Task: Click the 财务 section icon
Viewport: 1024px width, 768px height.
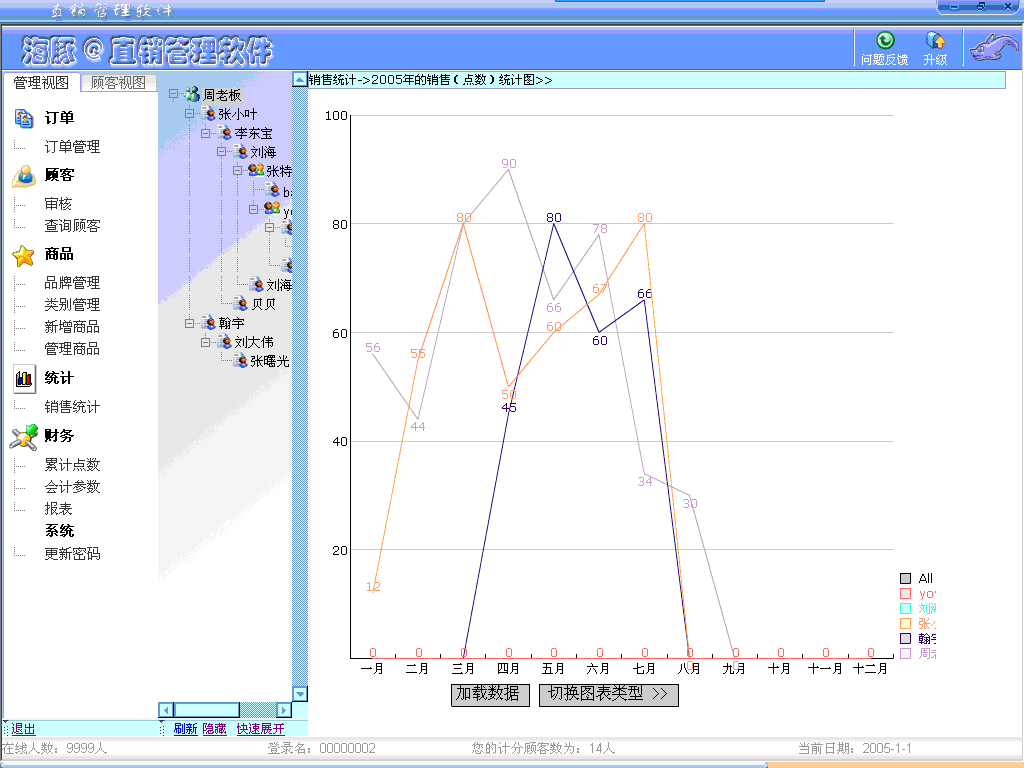Action: coord(24,437)
